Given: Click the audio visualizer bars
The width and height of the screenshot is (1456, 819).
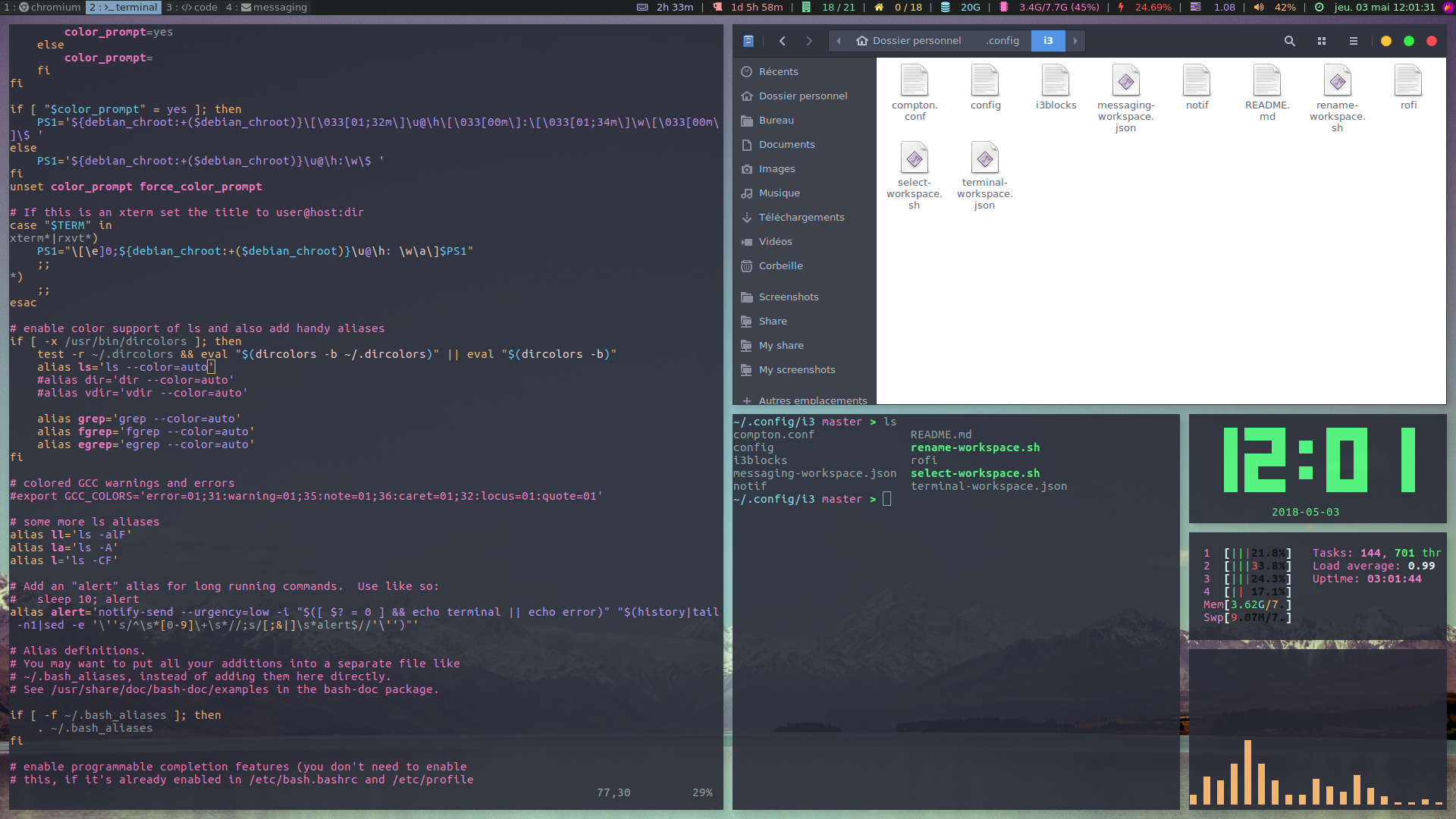Looking at the screenshot, I should 1316,772.
